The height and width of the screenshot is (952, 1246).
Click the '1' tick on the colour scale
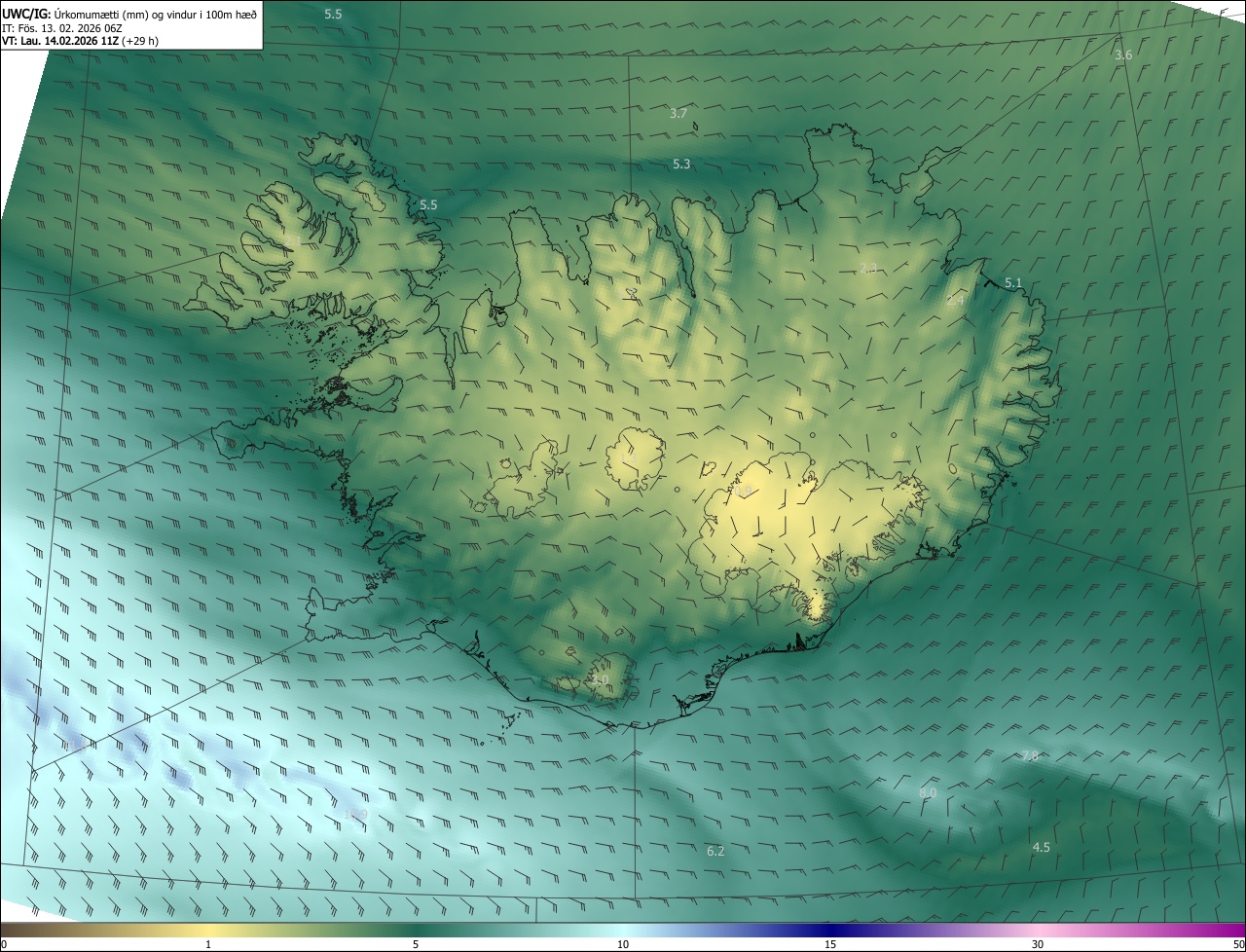pyautogui.click(x=208, y=944)
